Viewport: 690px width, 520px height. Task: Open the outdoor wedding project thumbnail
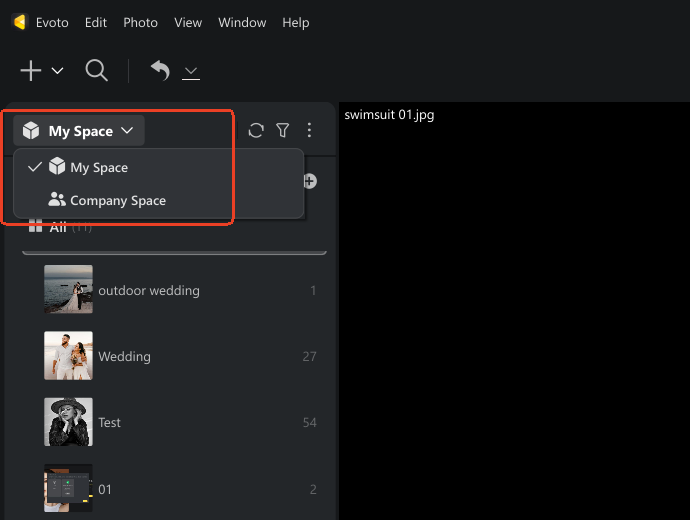69,290
